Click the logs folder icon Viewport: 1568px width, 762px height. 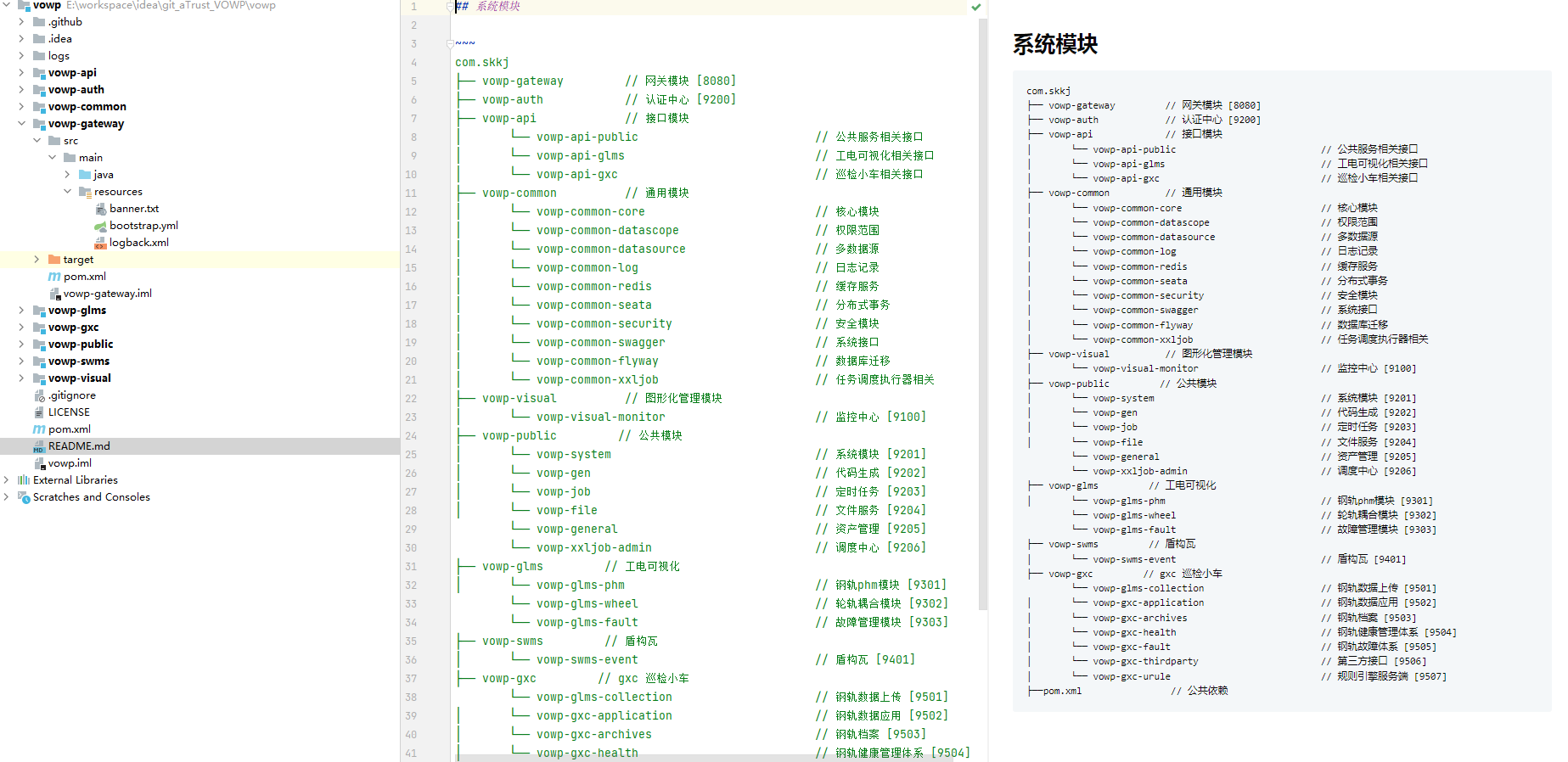[x=39, y=56]
